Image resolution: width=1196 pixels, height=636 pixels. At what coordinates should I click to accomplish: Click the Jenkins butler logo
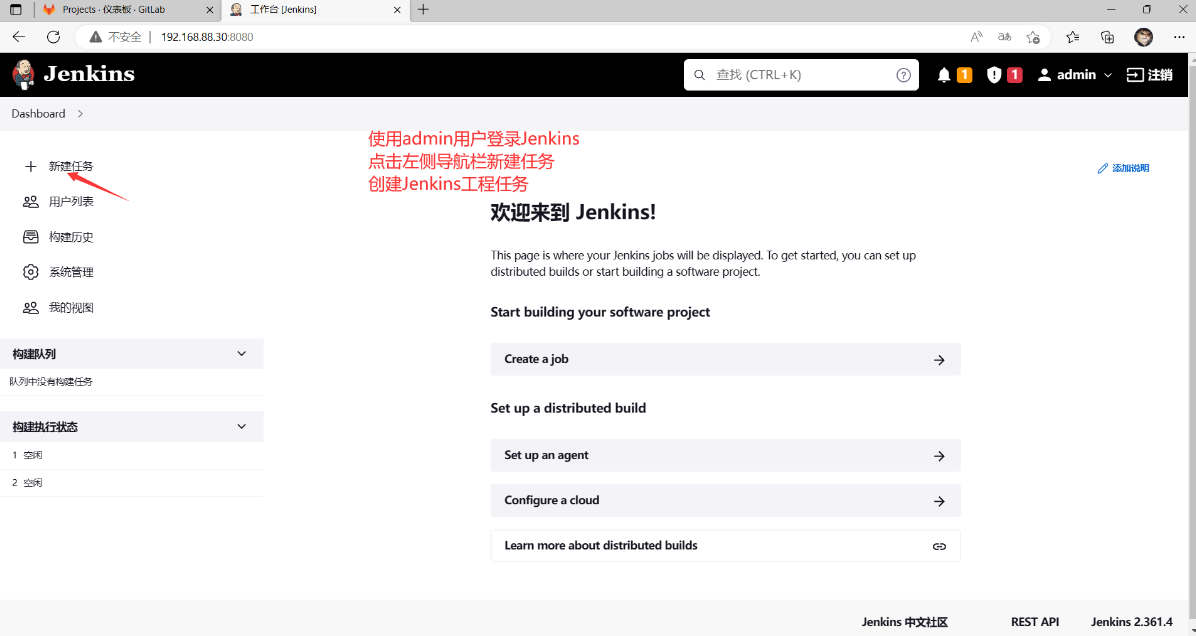24,74
